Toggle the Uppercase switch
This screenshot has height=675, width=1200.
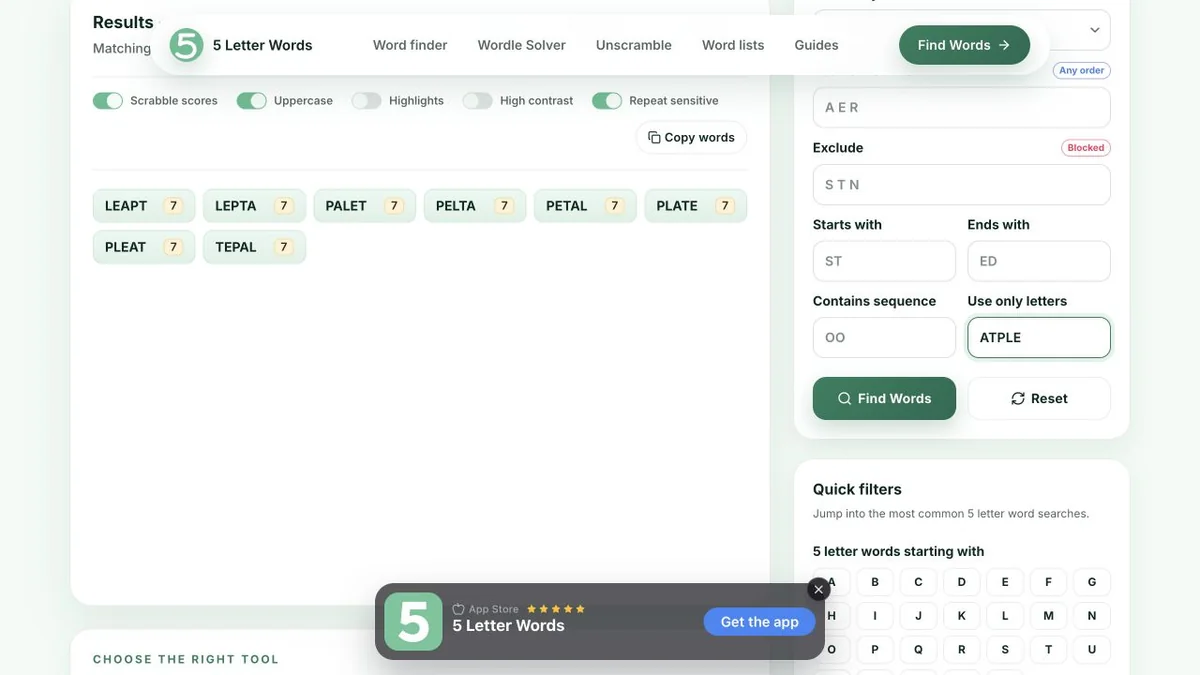(252, 101)
